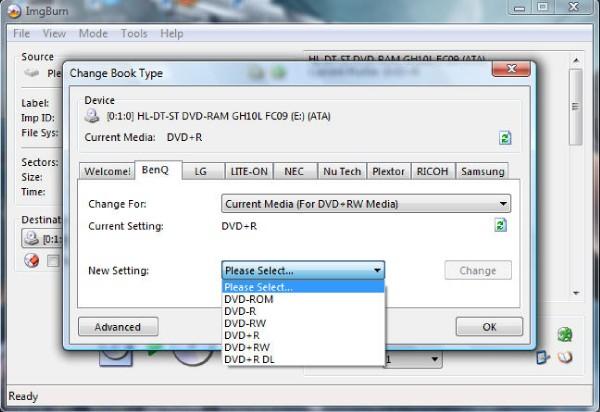The width and height of the screenshot is (600, 412).
Task: Click the red disc icon in ImgBurn window
Action: pos(32,261)
